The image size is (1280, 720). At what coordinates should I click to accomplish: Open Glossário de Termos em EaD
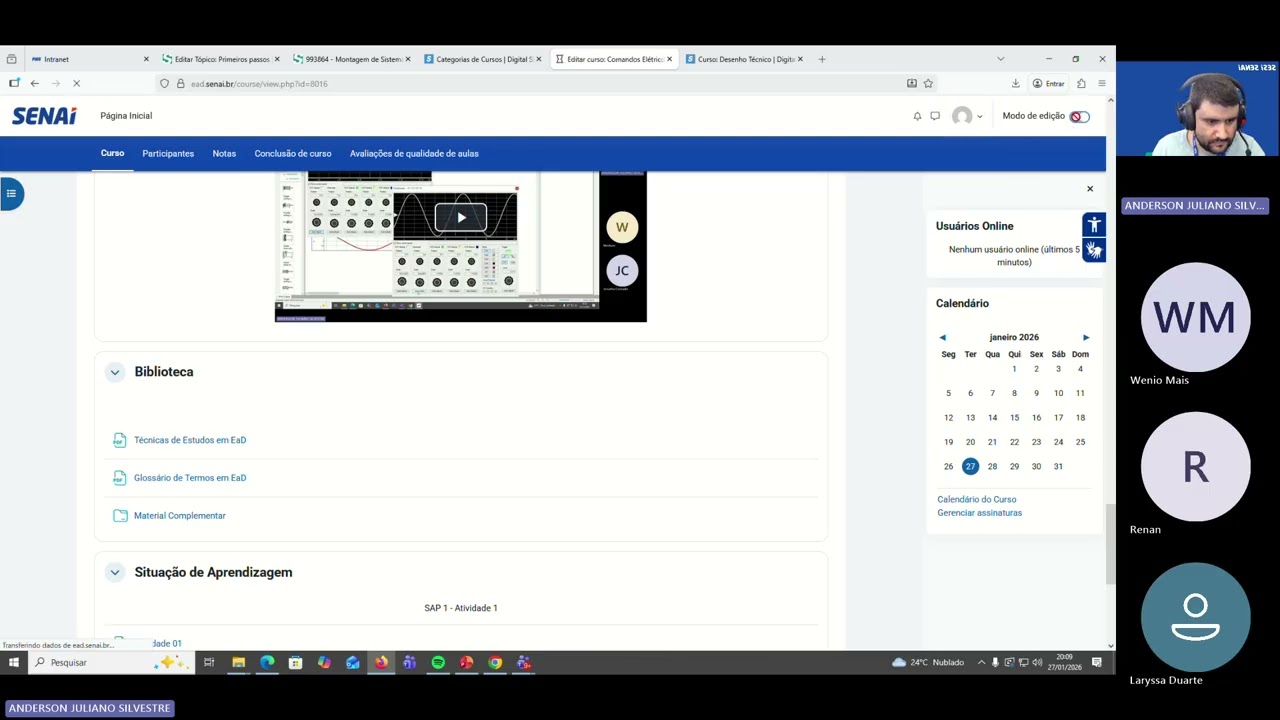click(x=190, y=478)
